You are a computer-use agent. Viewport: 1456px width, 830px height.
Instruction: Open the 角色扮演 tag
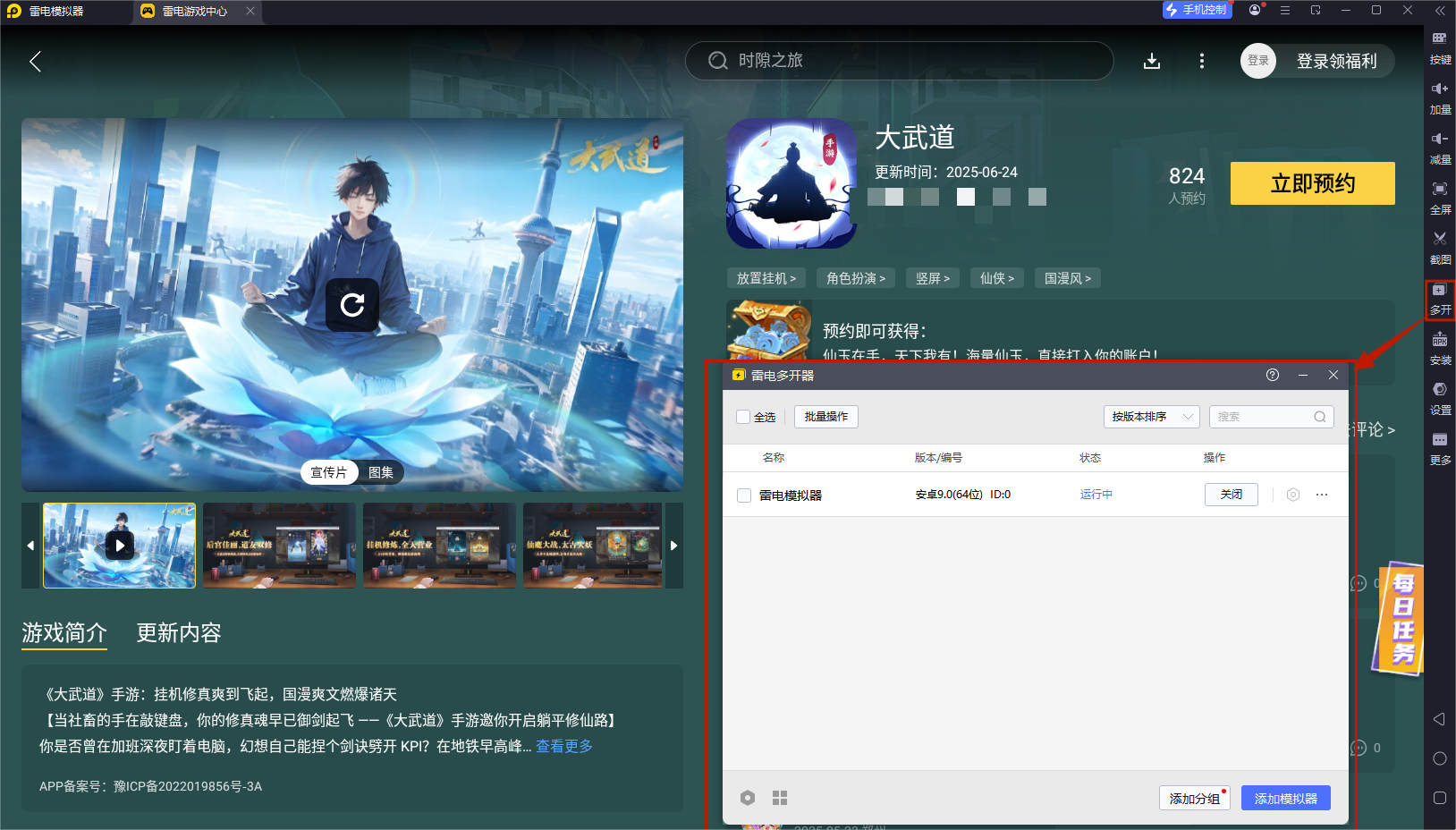856,278
